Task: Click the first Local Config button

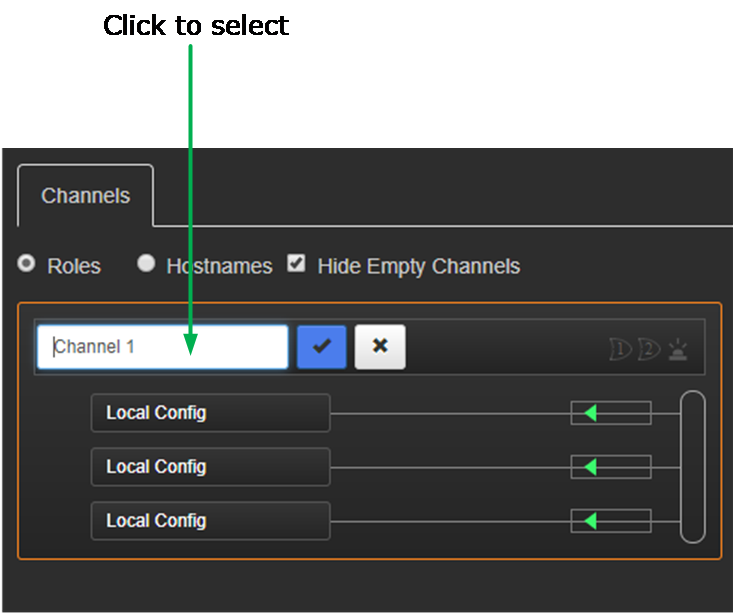Action: [x=210, y=413]
